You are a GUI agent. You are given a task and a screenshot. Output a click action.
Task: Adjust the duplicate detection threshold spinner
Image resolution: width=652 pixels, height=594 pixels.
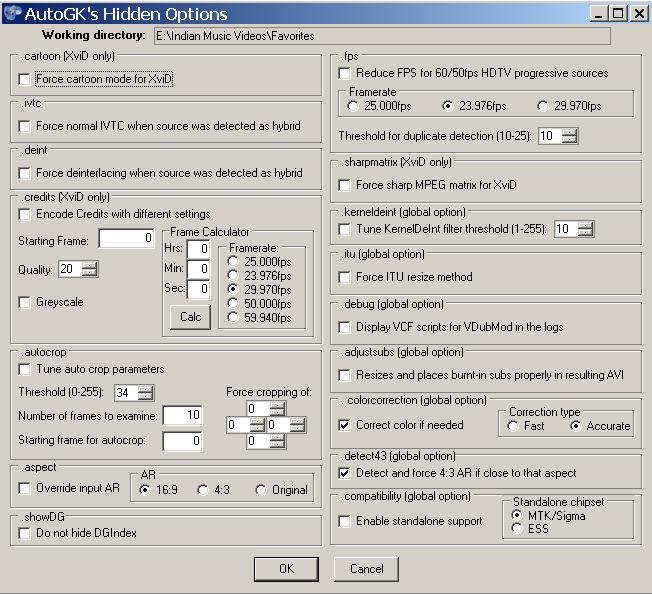tap(569, 136)
